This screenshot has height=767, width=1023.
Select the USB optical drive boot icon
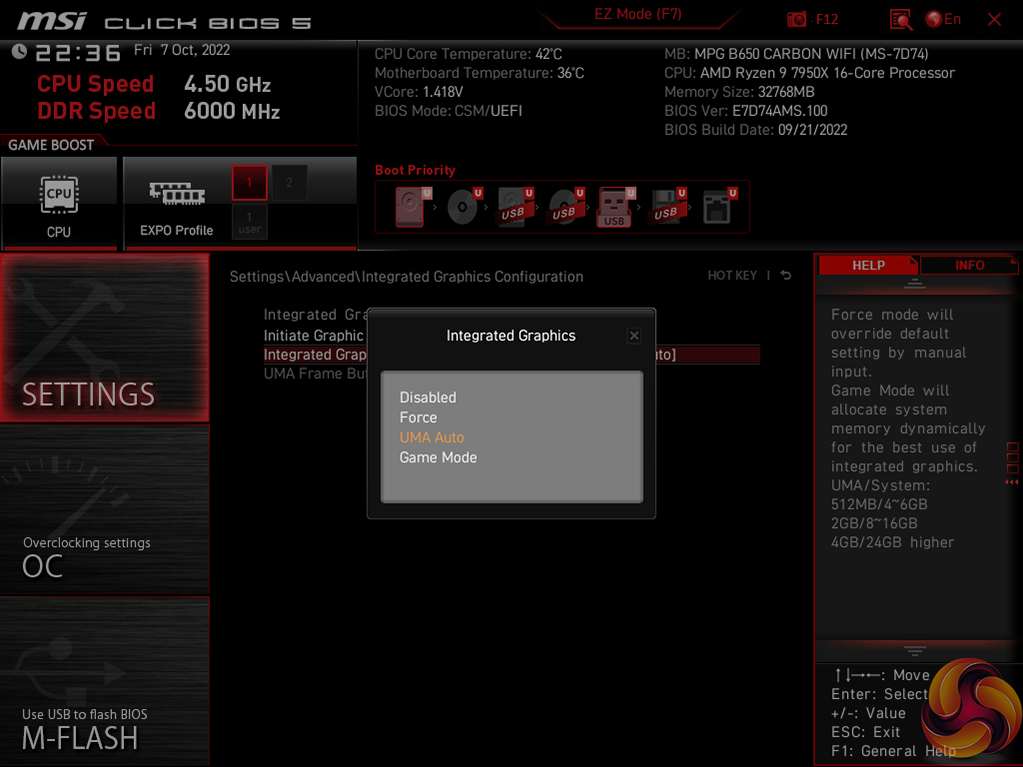pos(566,207)
